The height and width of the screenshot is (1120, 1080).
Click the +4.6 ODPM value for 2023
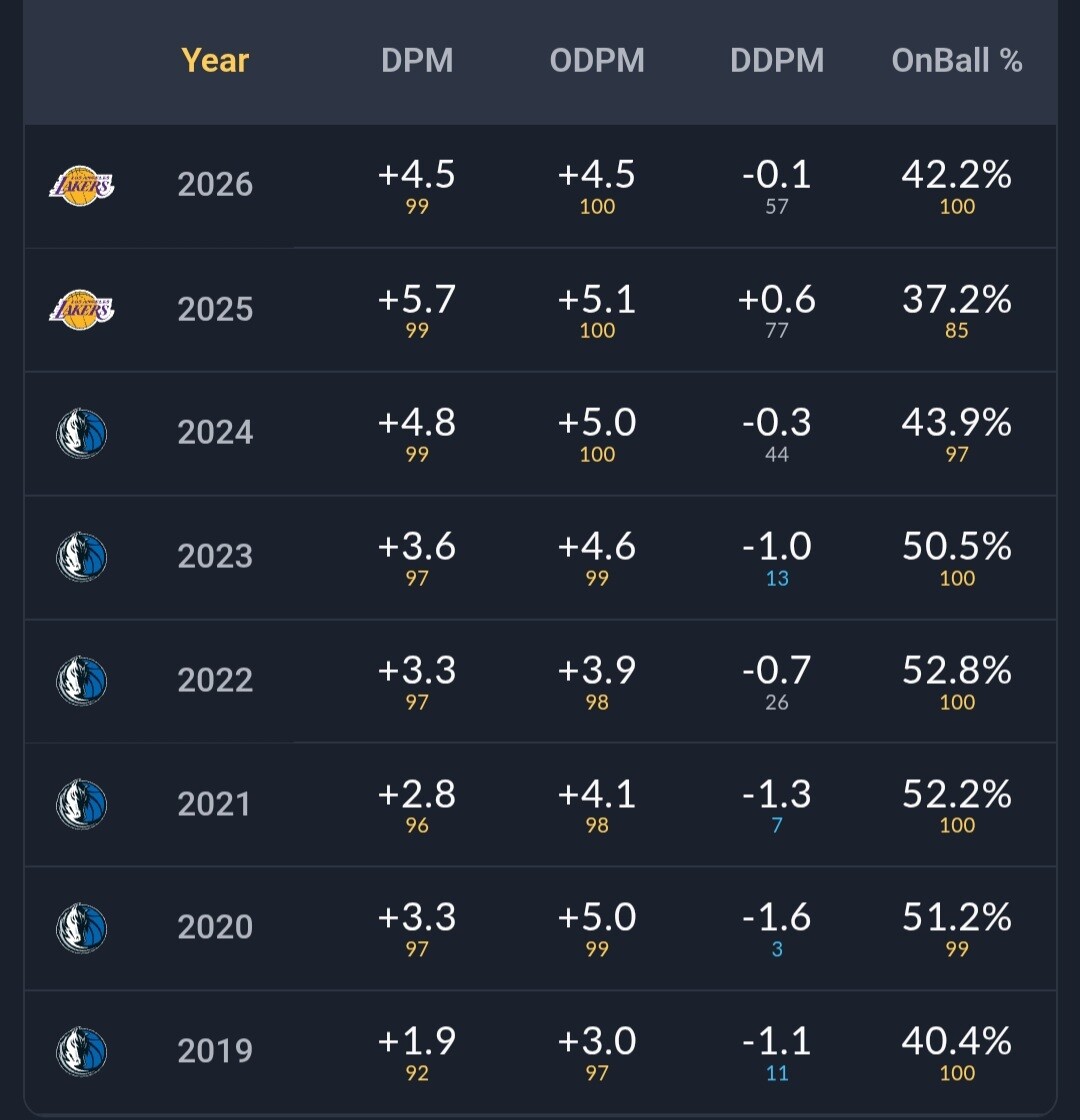pyautogui.click(x=597, y=546)
